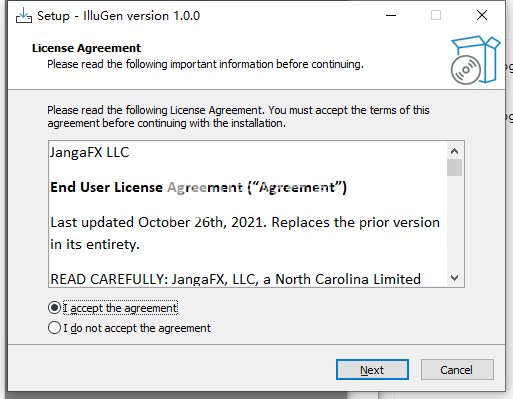
Task: Click the "License Agreement" page heading
Action: tap(86, 48)
